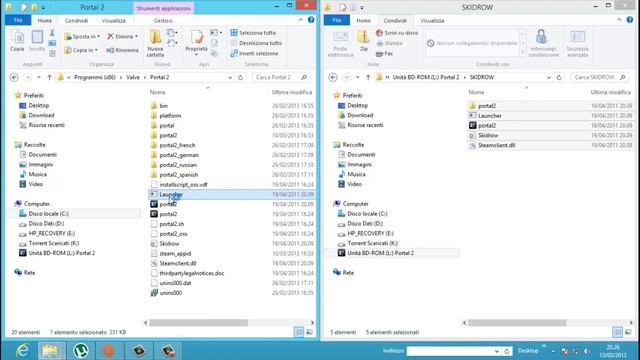640x360 pixels.
Task: Go up one folder in Portal 2 window
Action: tap(49, 77)
